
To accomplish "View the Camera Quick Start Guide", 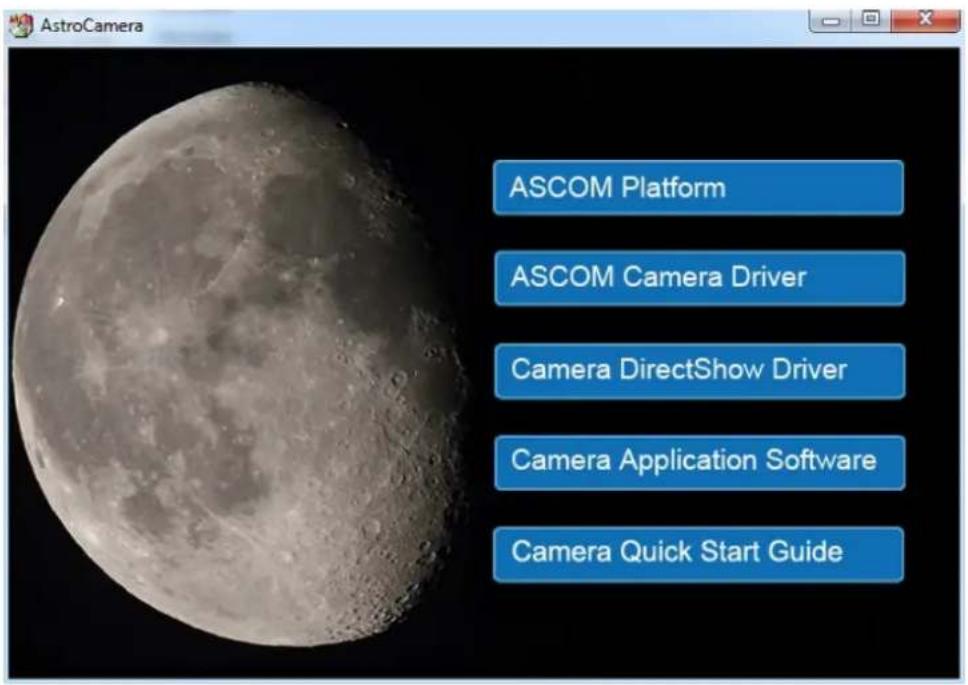I will 698,554.
